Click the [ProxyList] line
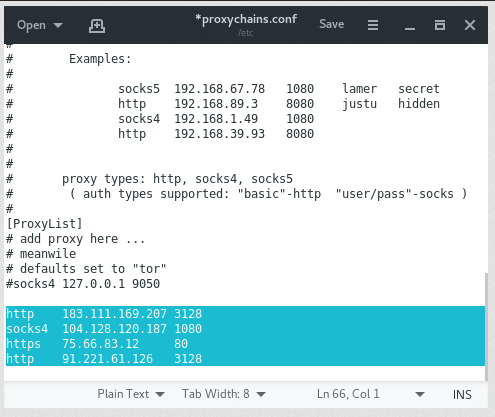The image size is (495, 417). click(44, 224)
